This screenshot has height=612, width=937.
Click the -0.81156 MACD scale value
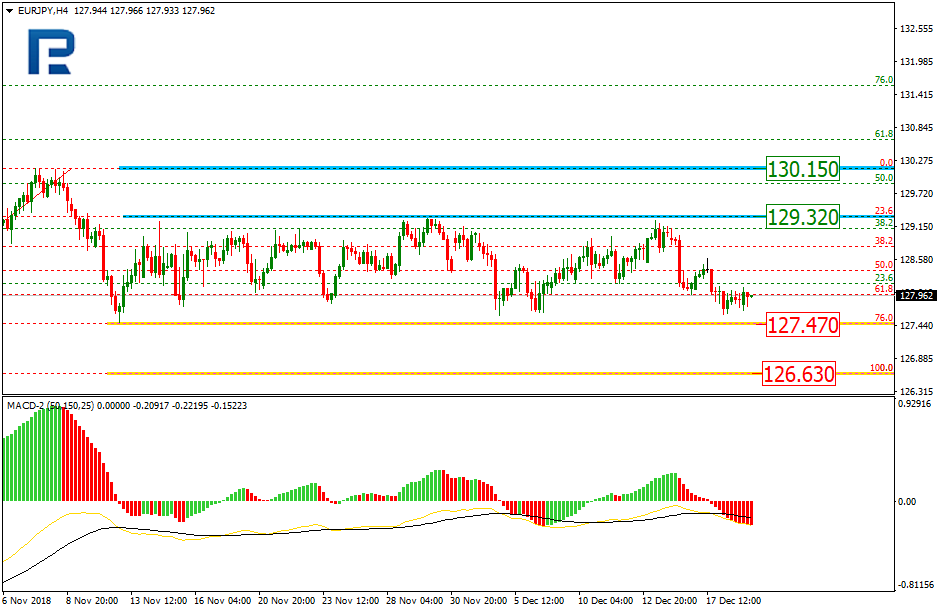(916, 585)
